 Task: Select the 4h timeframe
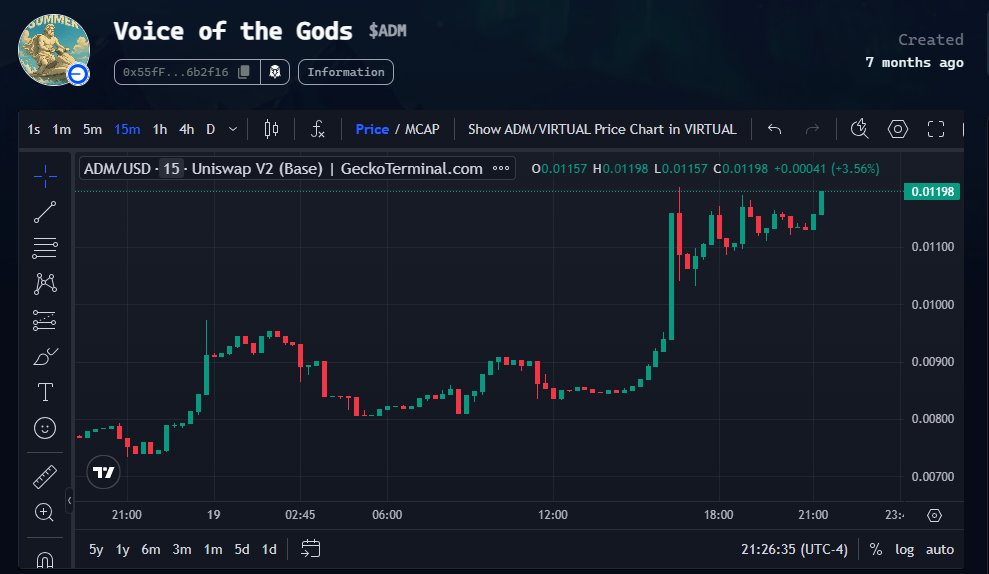187,129
